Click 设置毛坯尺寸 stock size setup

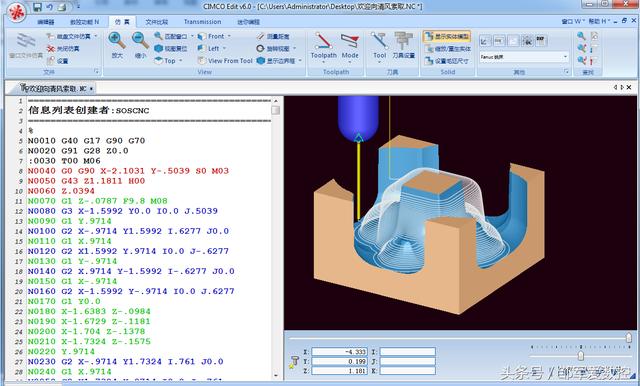point(447,61)
